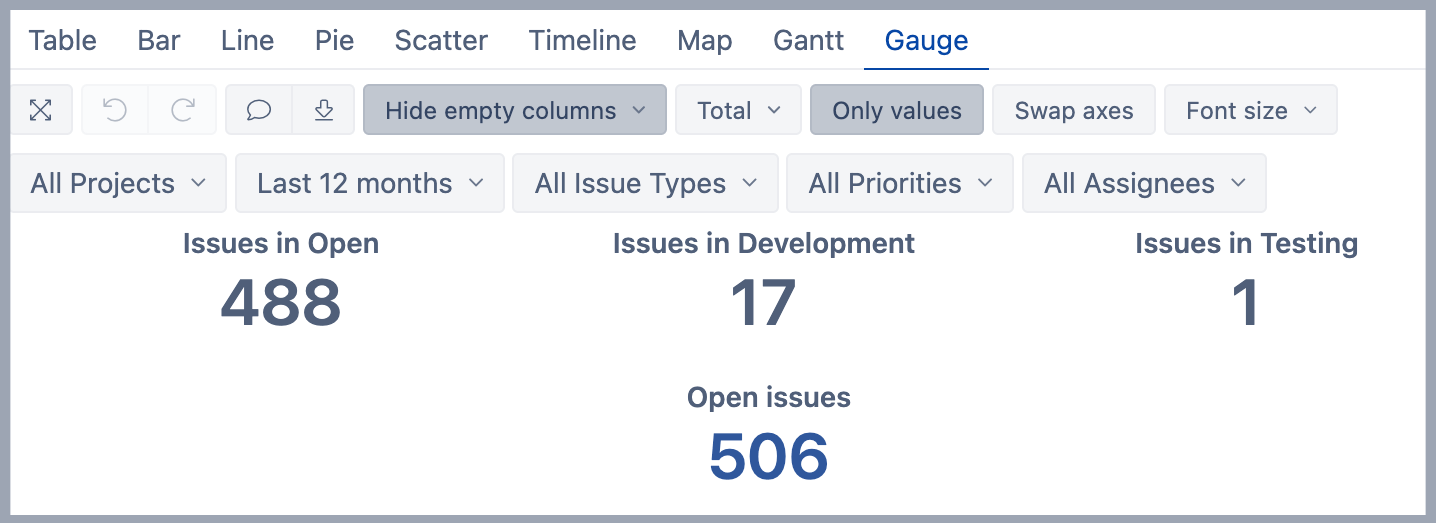Click the fullscreen expand icon

click(x=40, y=110)
